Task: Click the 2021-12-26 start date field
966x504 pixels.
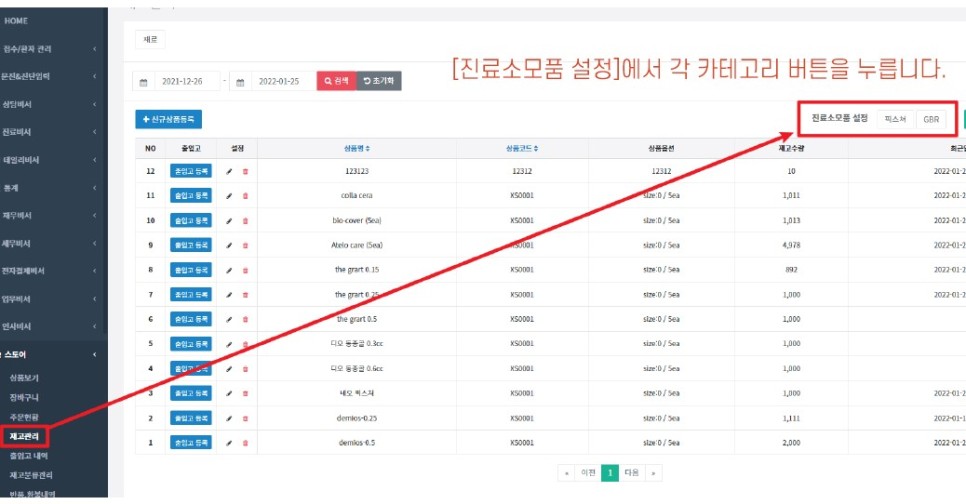Action: coord(187,82)
